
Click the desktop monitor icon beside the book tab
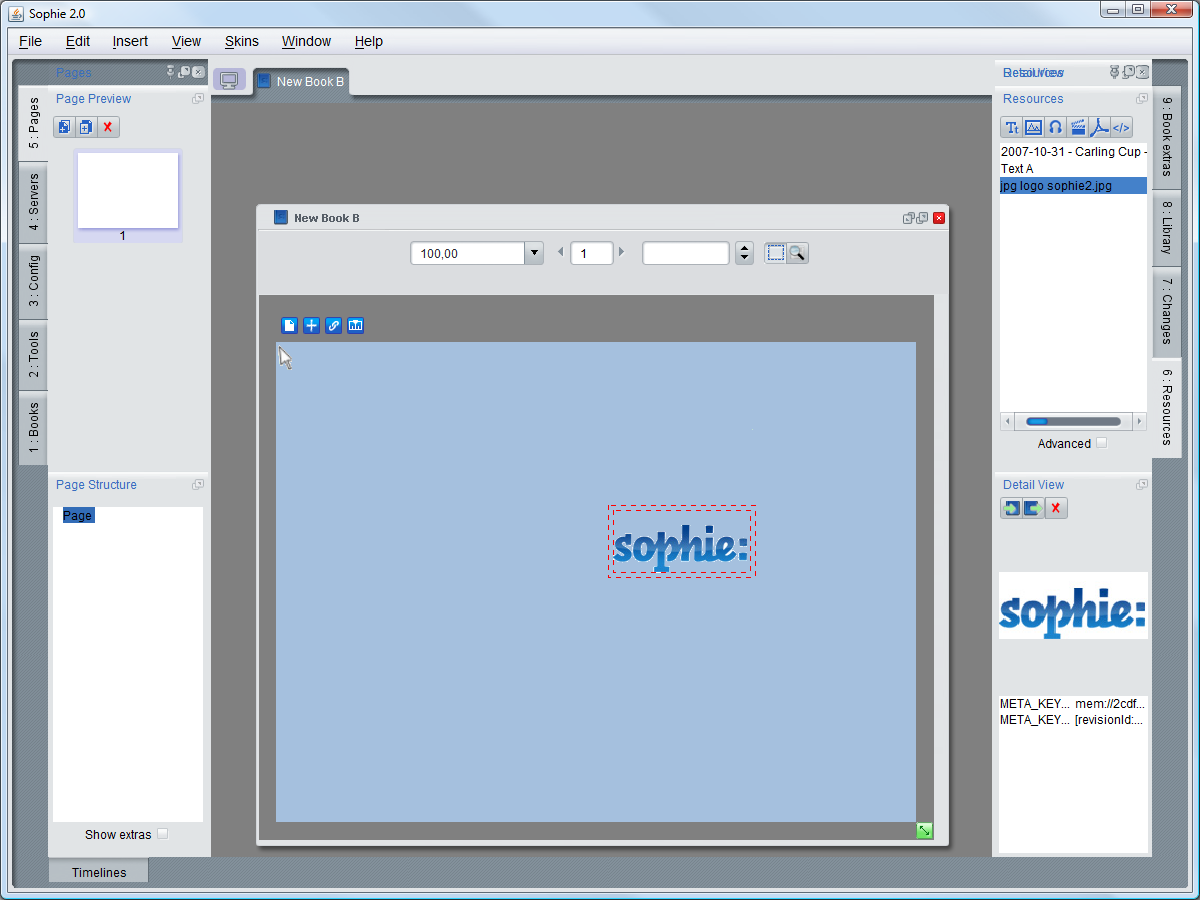coord(229,80)
